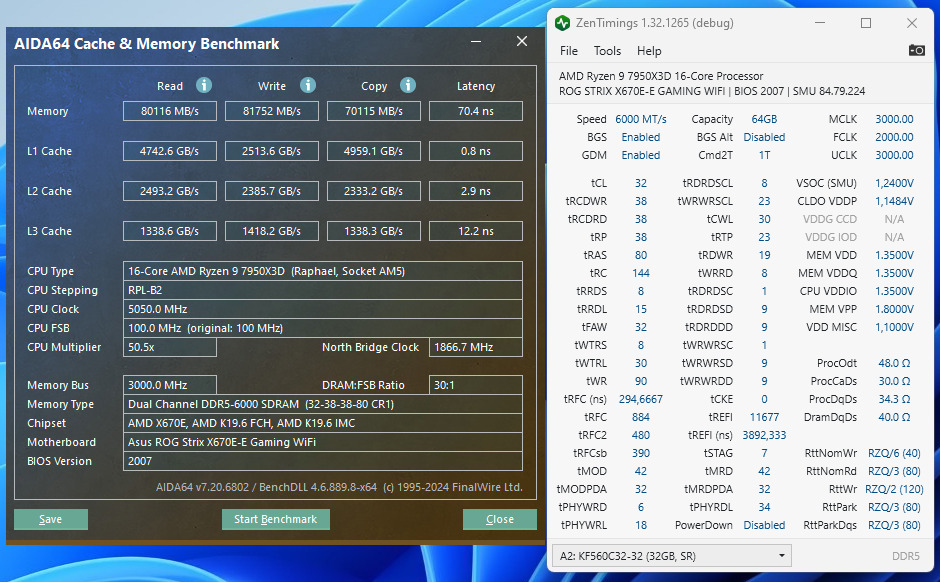Click VSOC (SMU) value 1,2400V
The image size is (940, 582).
click(894, 183)
